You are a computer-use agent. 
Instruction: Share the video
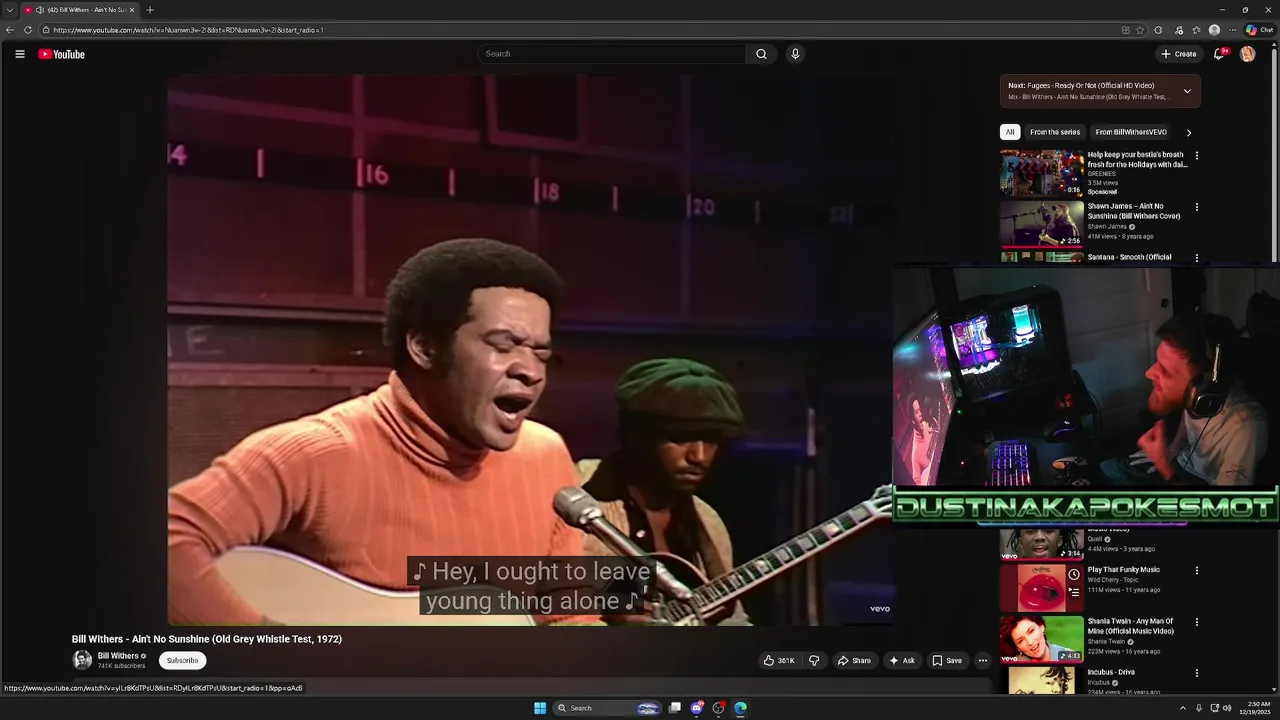point(854,660)
